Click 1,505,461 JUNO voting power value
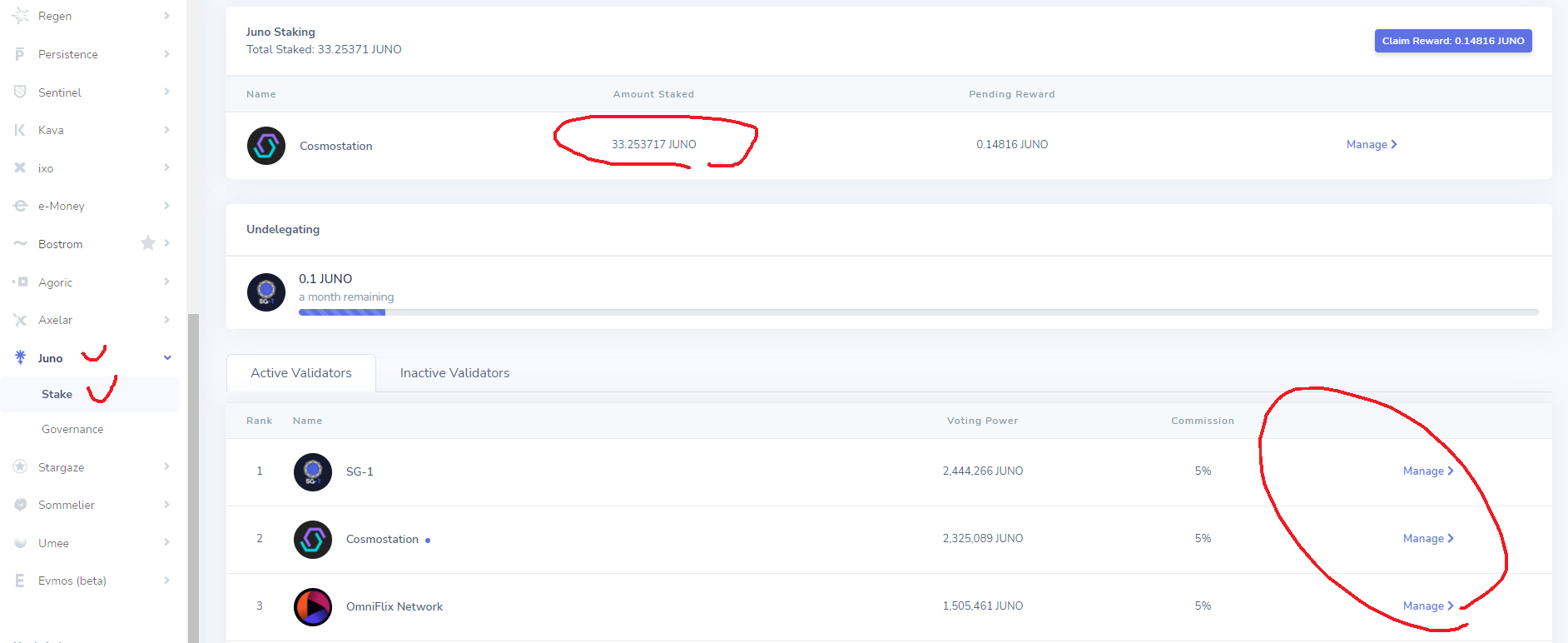 point(983,606)
